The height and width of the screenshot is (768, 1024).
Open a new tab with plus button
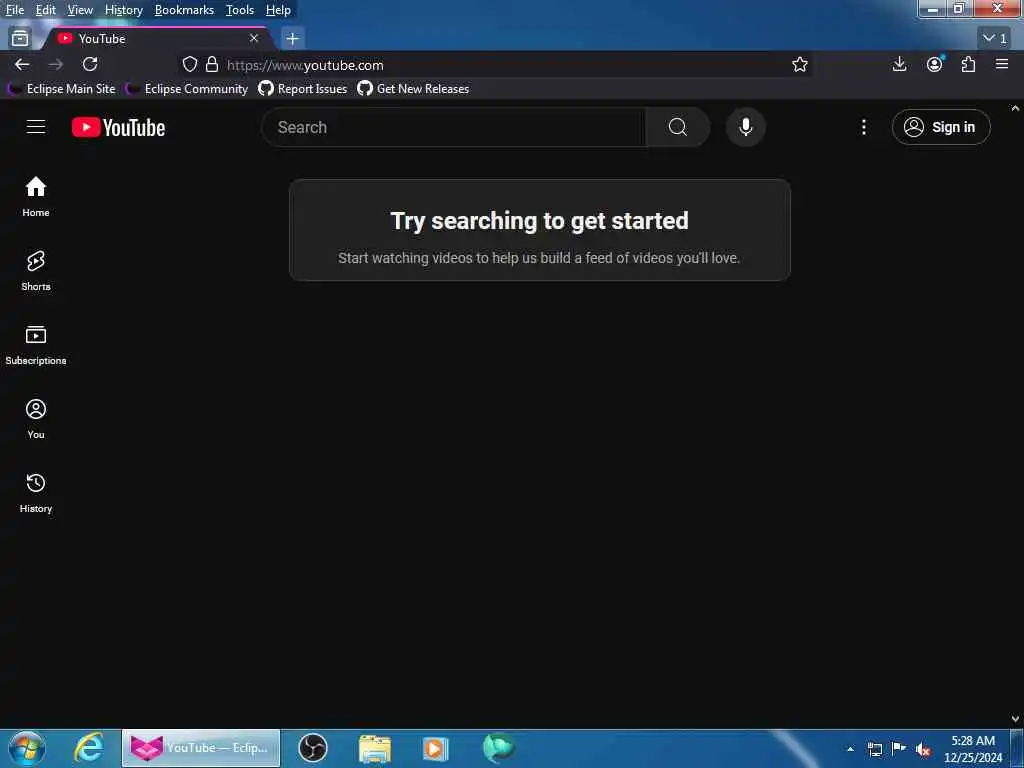(x=293, y=39)
